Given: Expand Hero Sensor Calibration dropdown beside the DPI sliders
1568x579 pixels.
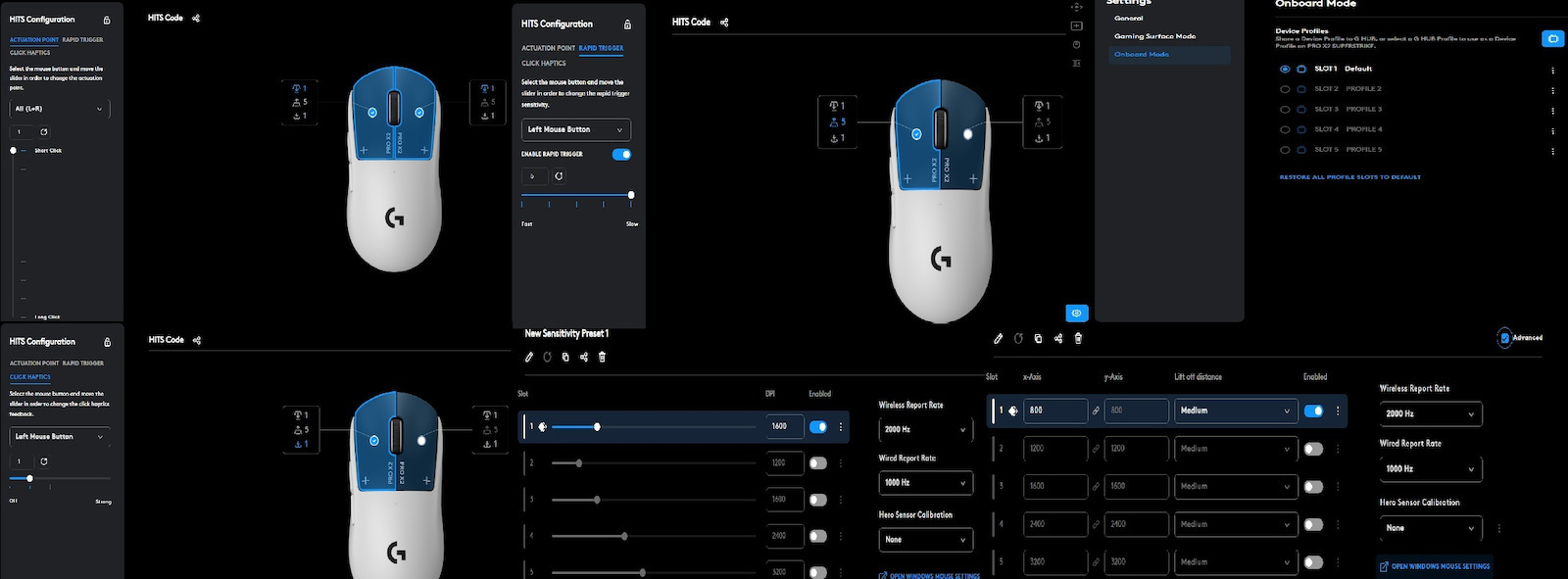Looking at the screenshot, I should coord(925,539).
